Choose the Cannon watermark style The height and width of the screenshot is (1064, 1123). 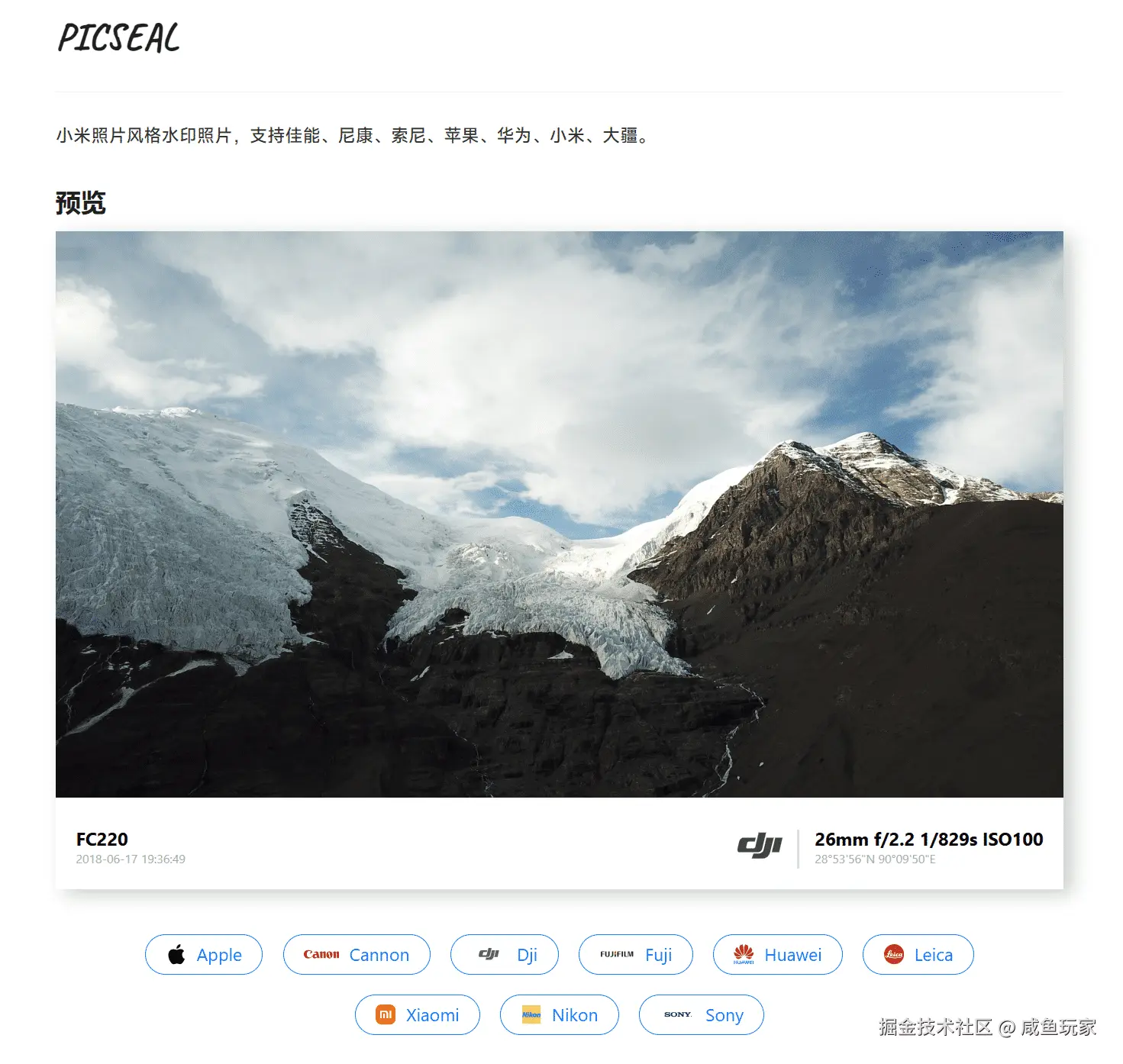[379, 955]
